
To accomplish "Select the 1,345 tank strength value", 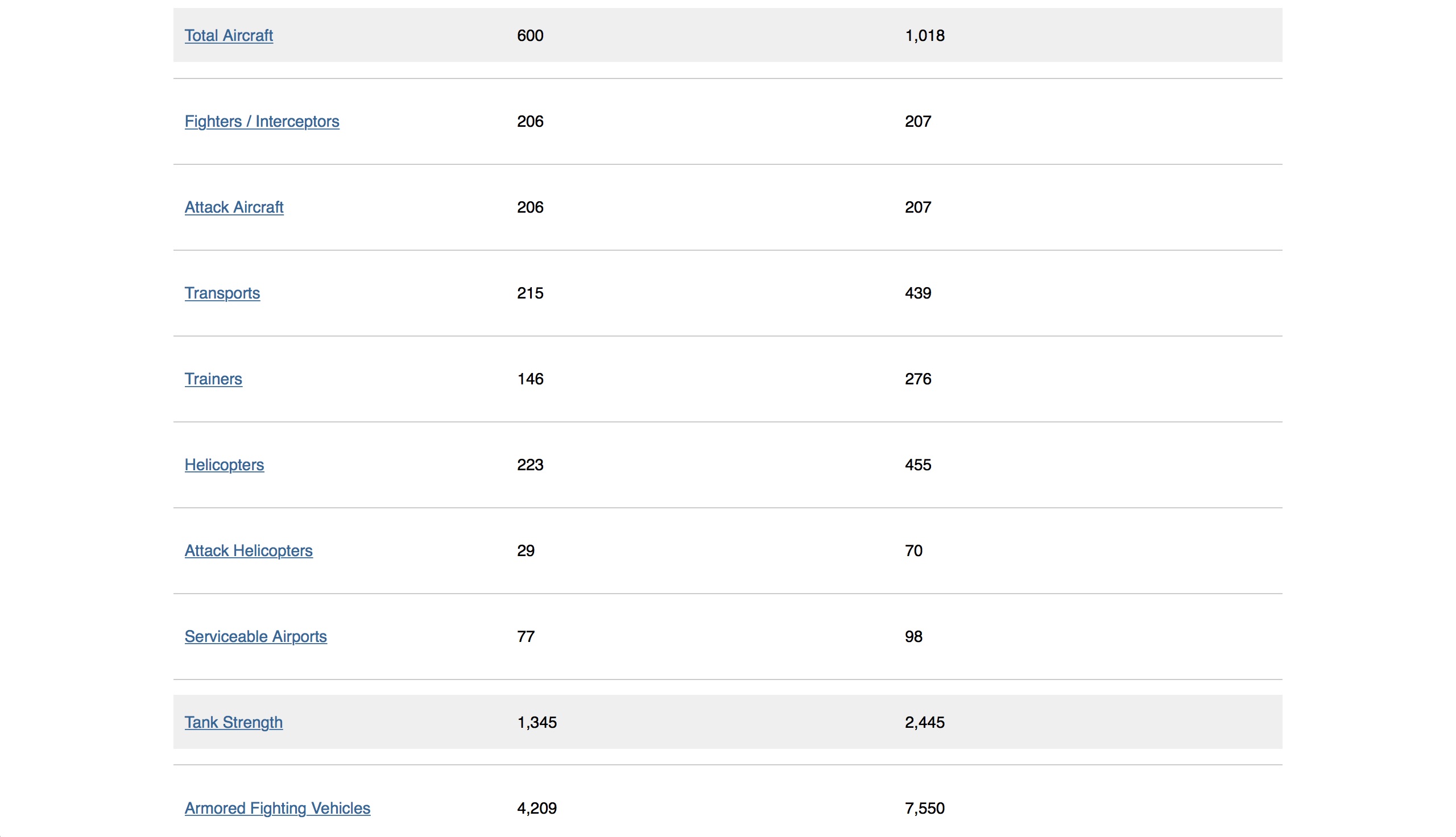I will click(537, 722).
